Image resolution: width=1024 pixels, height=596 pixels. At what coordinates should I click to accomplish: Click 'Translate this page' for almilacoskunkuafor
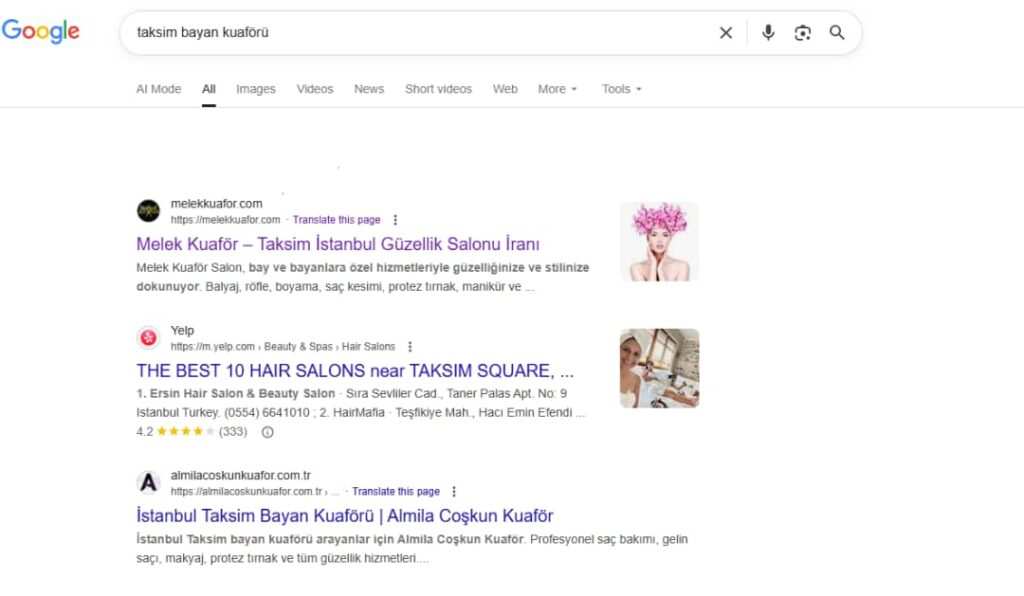396,492
